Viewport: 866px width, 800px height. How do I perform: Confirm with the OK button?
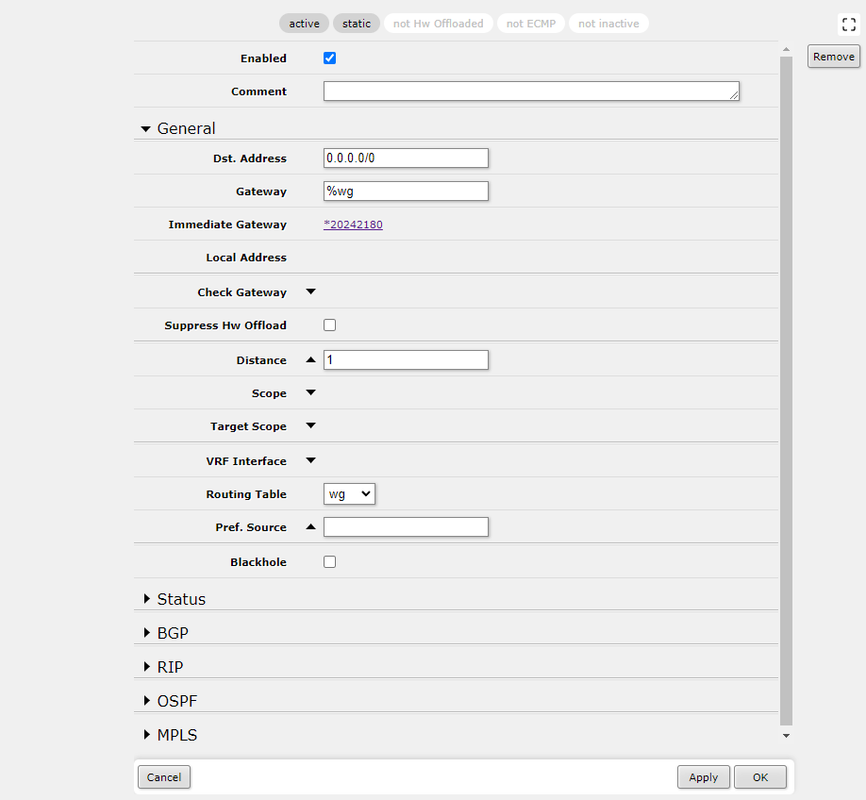coord(760,777)
